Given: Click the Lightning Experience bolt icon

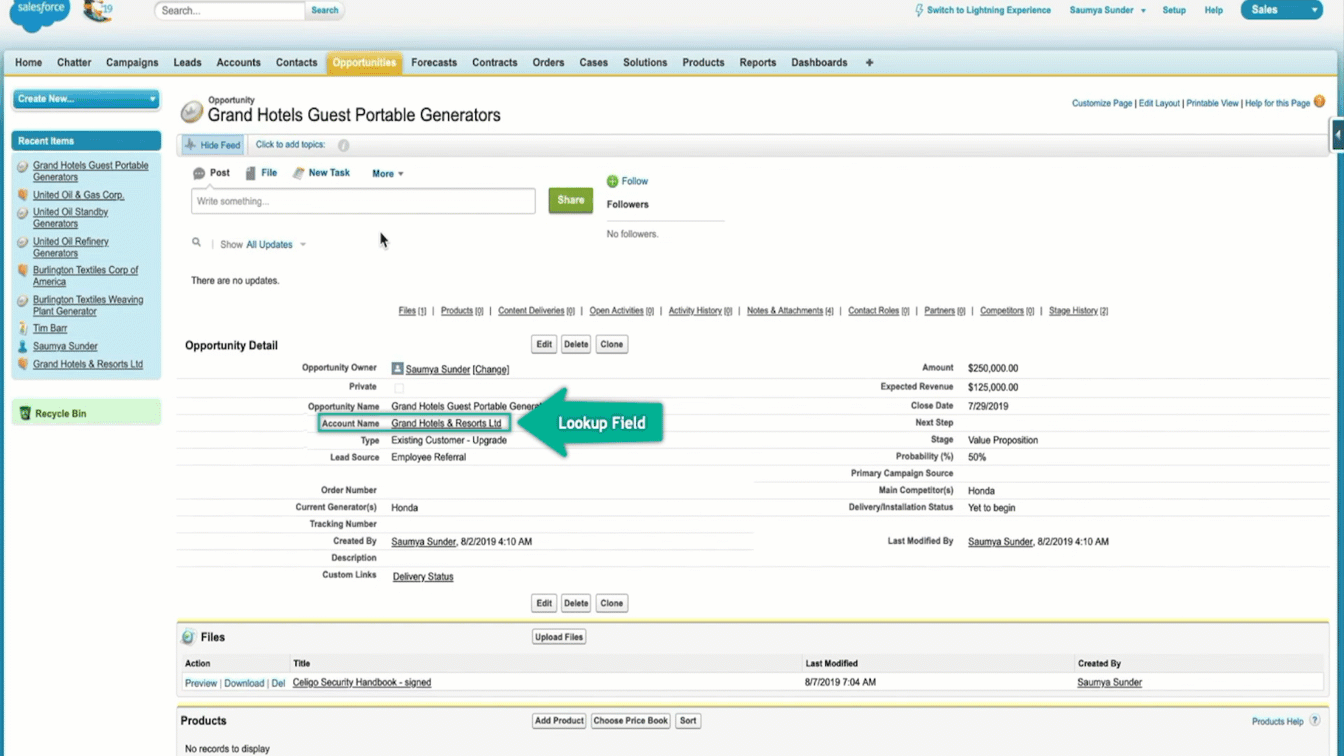Looking at the screenshot, I should click(919, 10).
